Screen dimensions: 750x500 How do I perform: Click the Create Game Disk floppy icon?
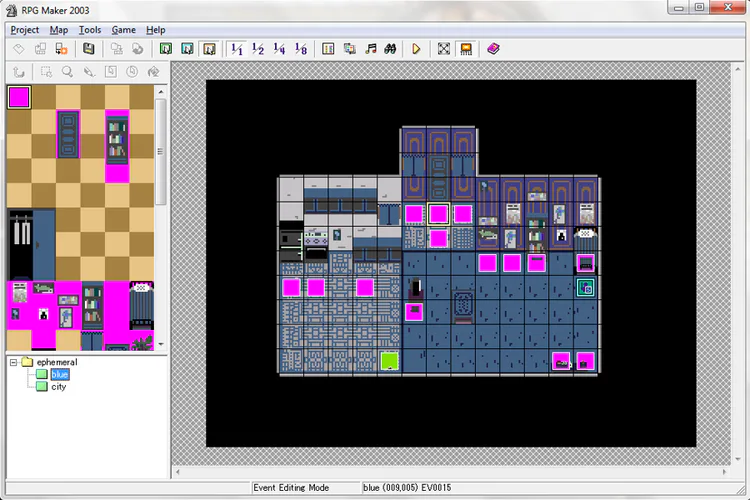tap(88, 49)
